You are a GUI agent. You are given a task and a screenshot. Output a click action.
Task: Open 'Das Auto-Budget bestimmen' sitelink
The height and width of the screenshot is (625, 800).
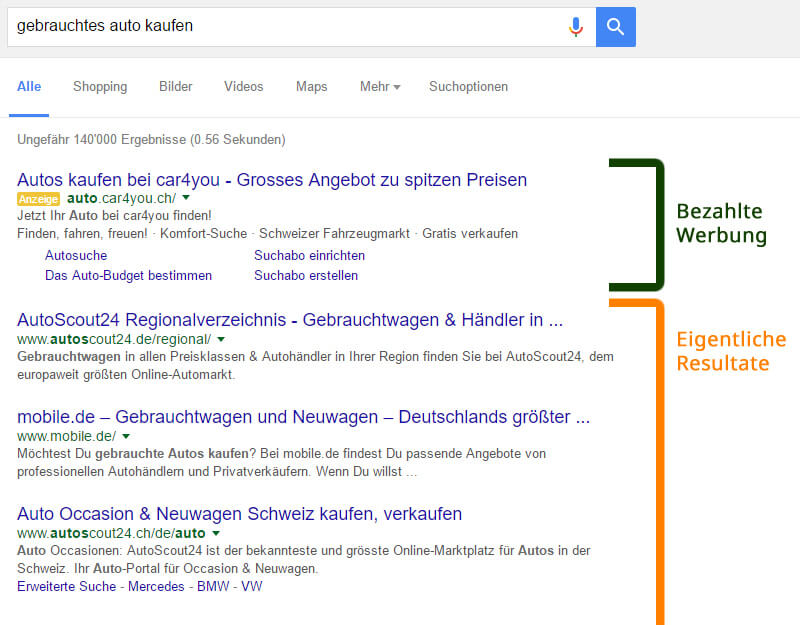pos(129,276)
